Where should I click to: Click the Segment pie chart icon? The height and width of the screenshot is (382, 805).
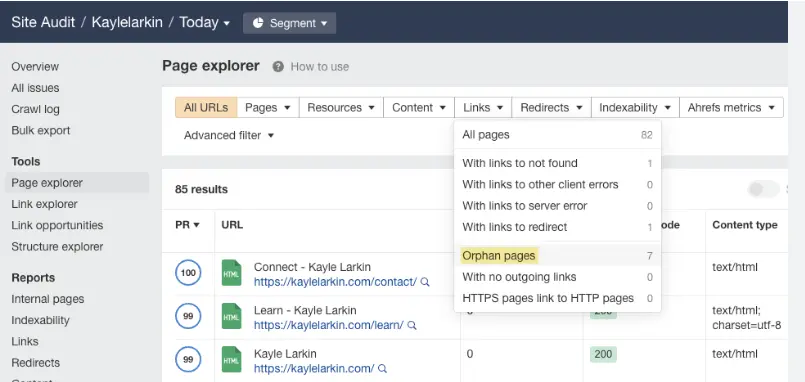coord(258,23)
